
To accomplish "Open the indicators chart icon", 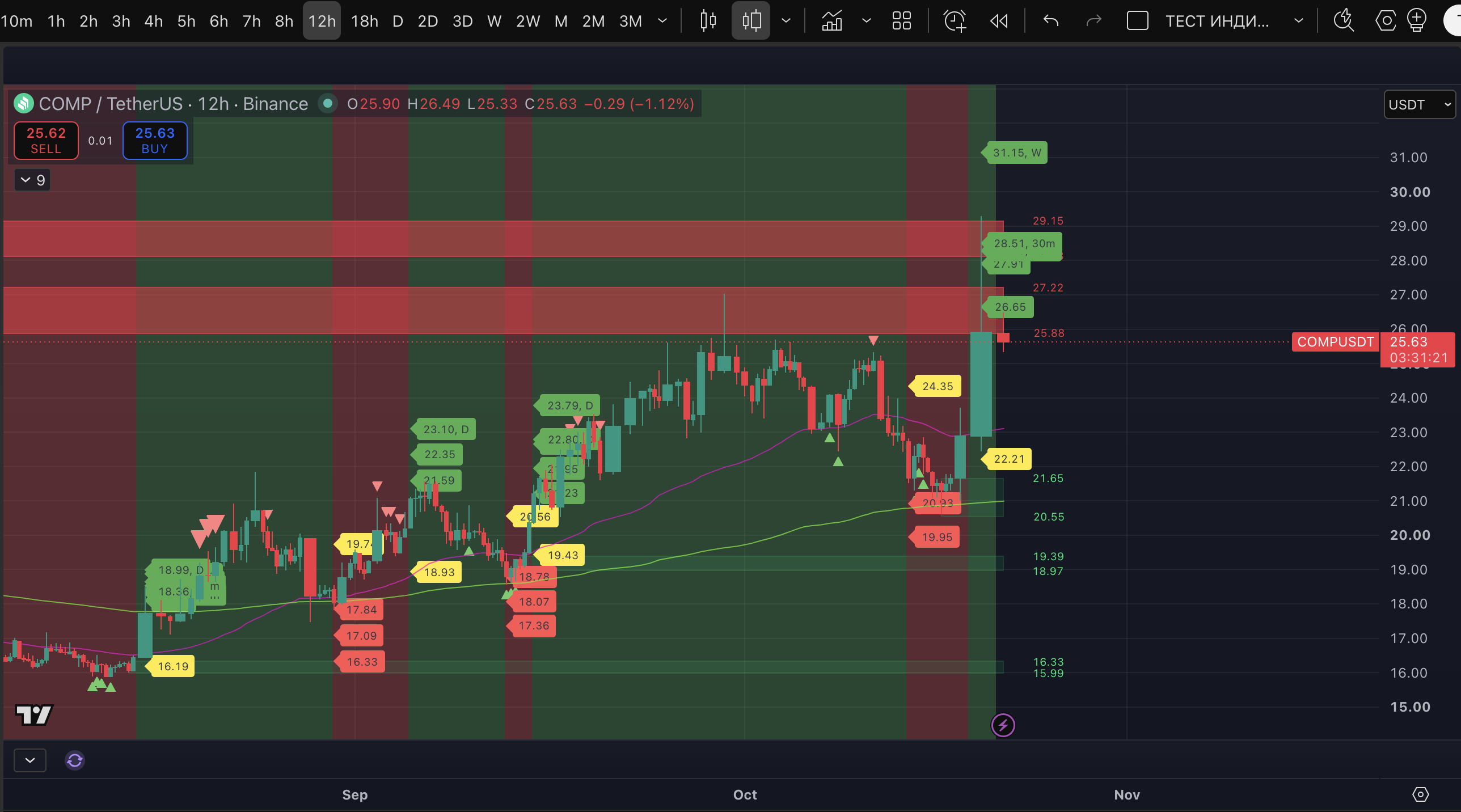I will [831, 21].
